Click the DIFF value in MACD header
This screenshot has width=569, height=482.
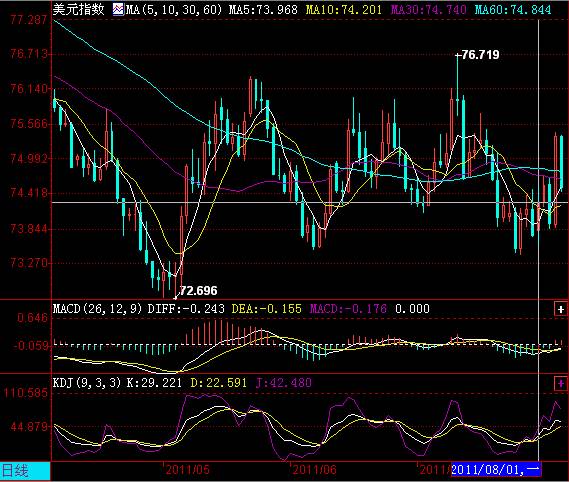coord(186,309)
